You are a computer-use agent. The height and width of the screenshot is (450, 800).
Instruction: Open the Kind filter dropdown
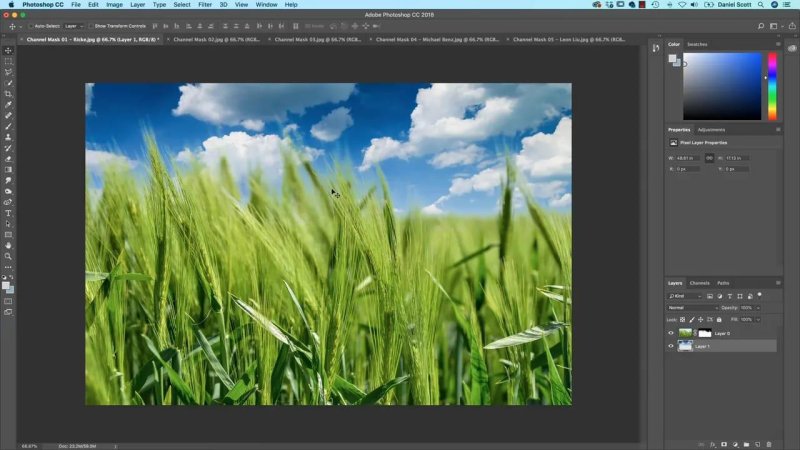click(685, 296)
